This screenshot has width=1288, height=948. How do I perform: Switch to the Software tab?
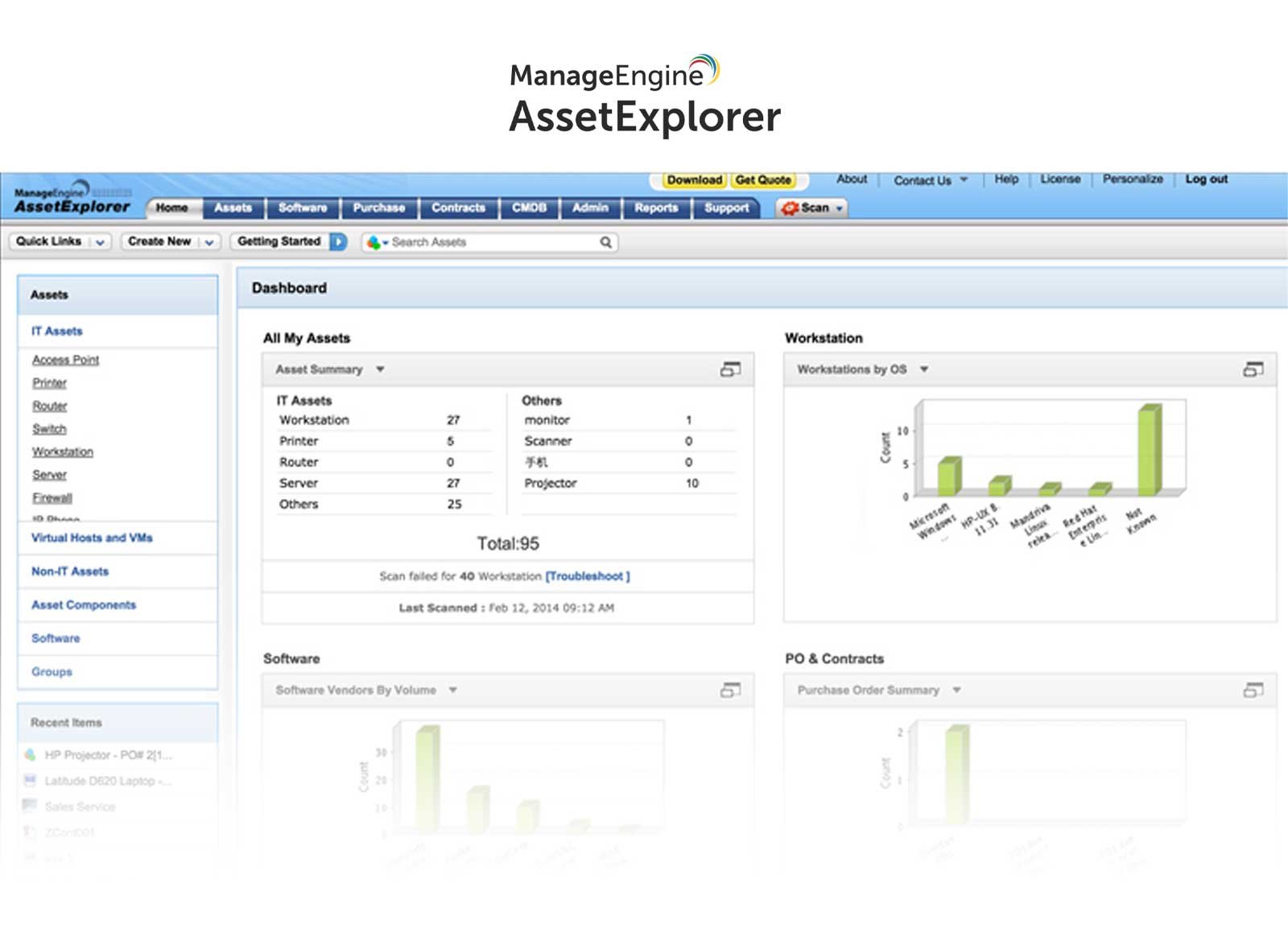point(303,208)
